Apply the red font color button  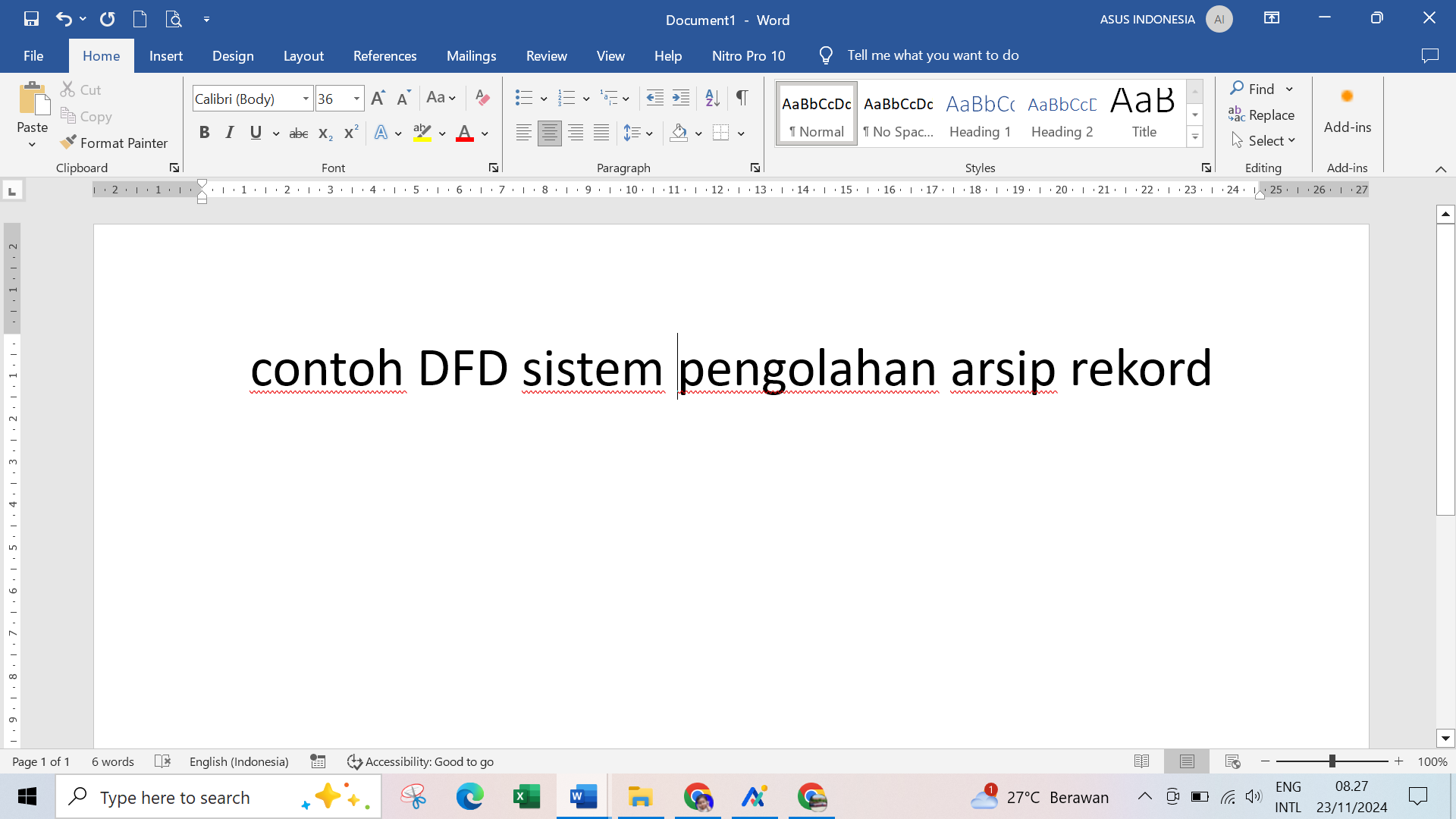[x=465, y=133]
